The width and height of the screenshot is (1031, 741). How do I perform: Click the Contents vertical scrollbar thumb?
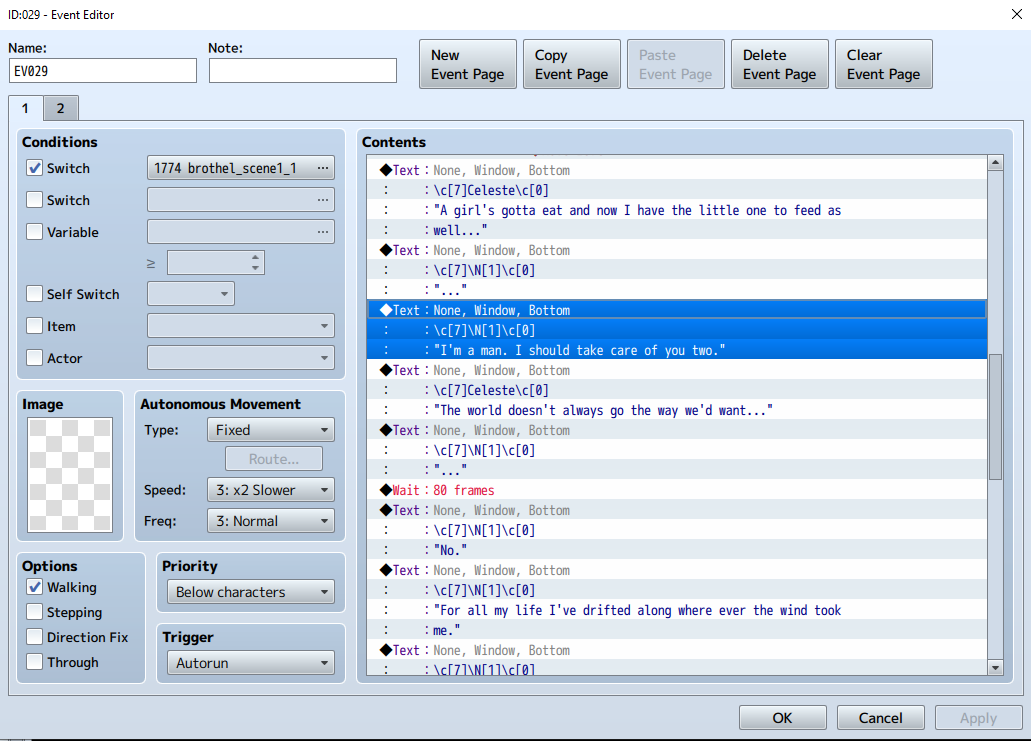pos(995,417)
